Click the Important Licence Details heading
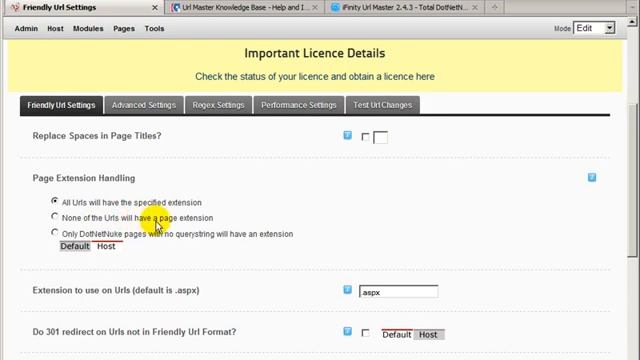Viewport: 640px width, 360px height. click(315, 53)
